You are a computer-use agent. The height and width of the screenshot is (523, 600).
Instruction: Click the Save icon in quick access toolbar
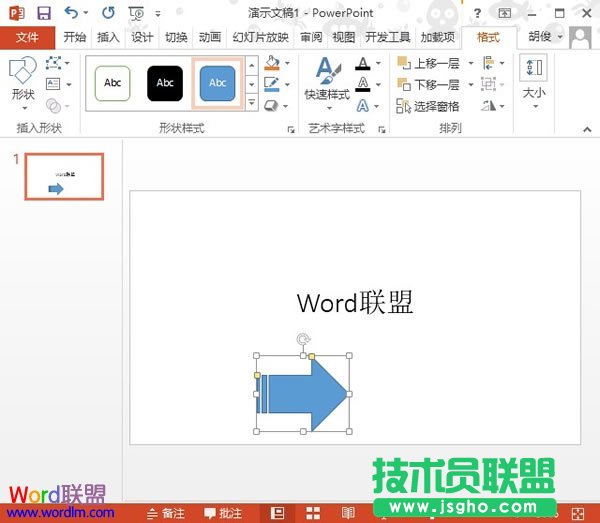click(43, 13)
